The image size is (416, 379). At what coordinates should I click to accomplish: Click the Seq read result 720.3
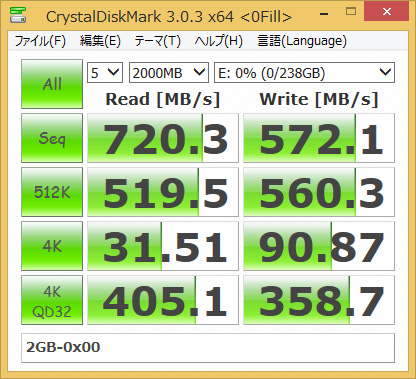click(163, 138)
